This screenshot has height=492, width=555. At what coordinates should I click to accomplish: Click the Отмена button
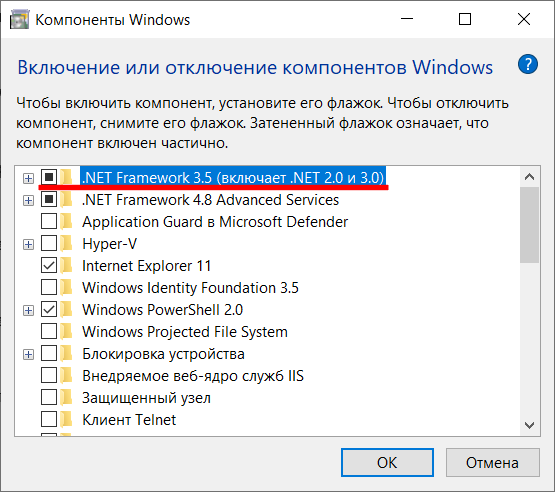(492, 463)
